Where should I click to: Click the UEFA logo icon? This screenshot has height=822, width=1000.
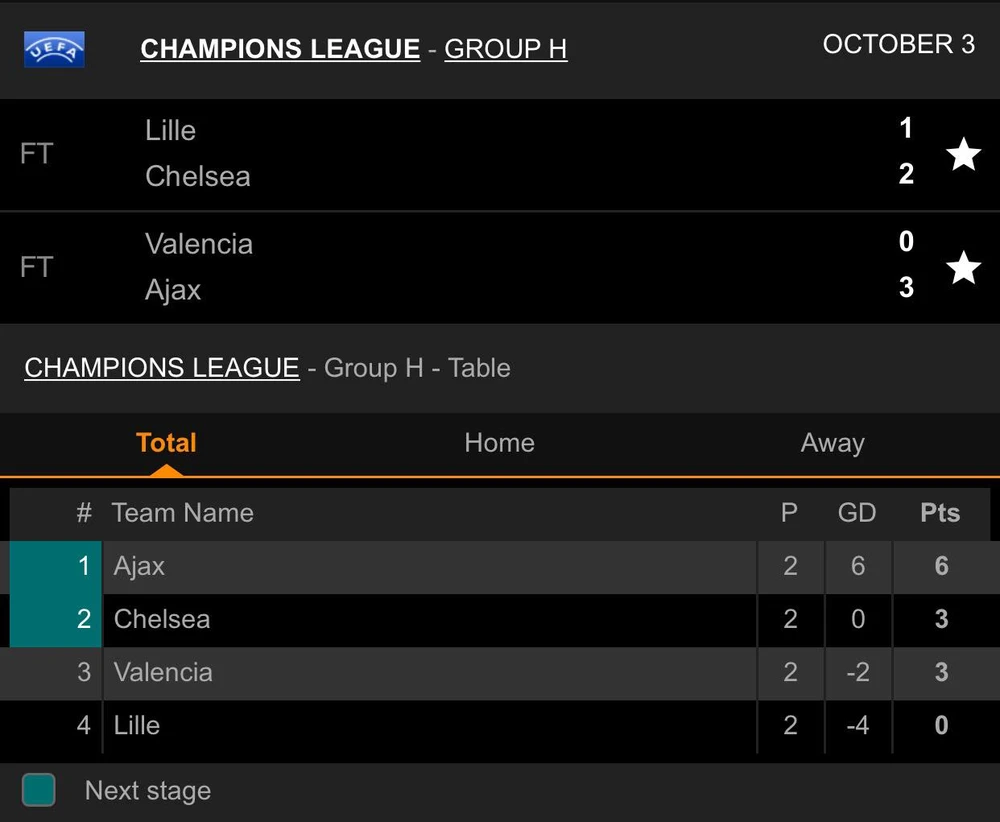[x=54, y=49]
